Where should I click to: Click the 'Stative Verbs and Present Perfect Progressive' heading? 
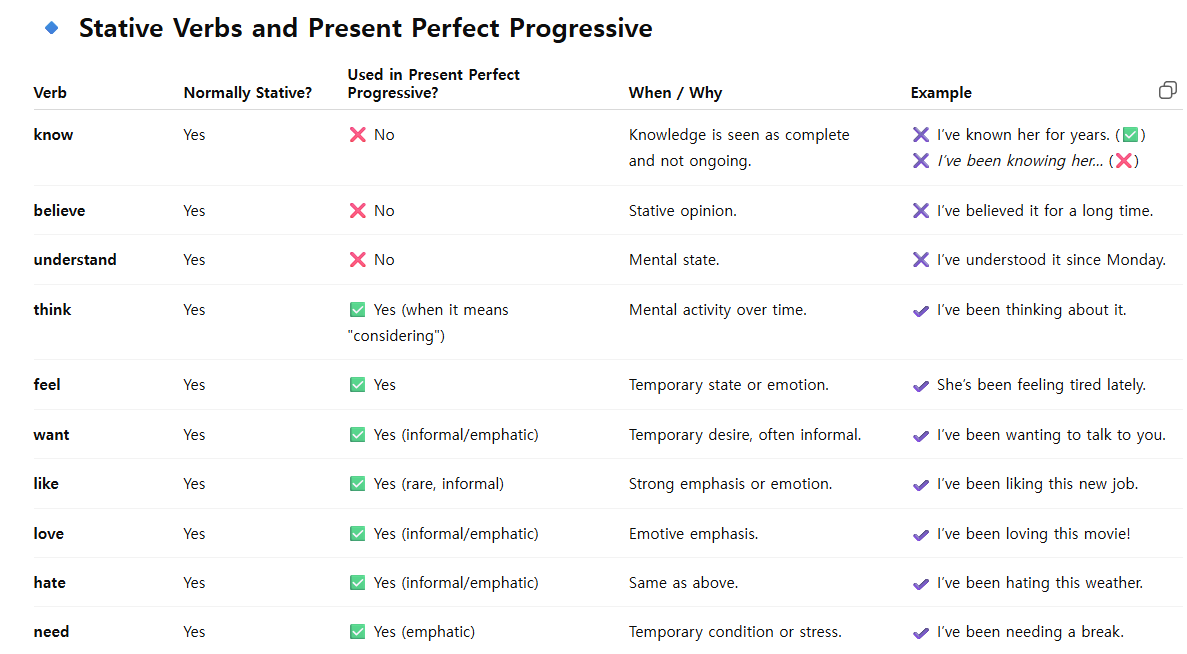tap(365, 29)
